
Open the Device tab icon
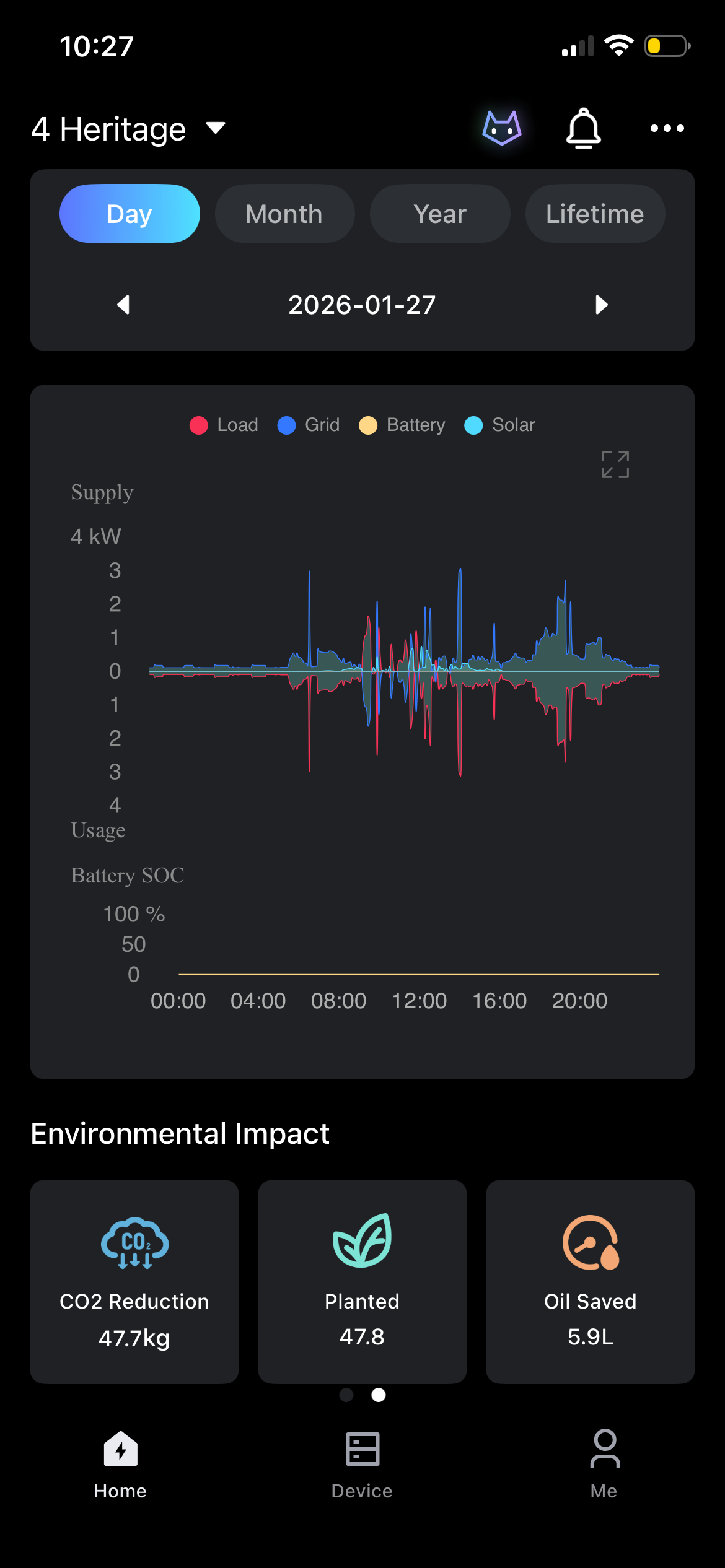(362, 1449)
